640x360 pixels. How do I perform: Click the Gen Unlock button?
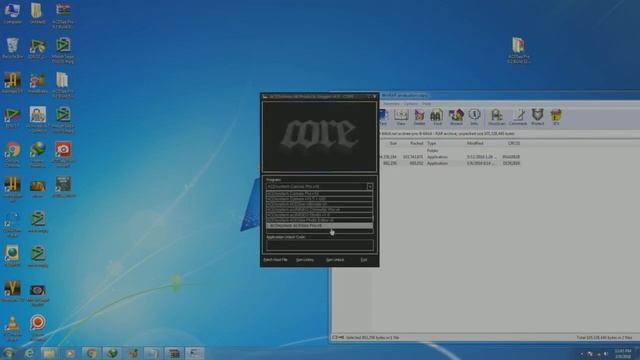pos(335,260)
